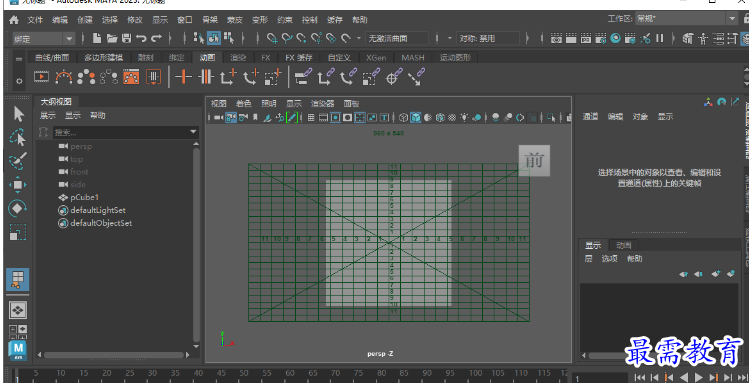Click the Front face of the view cube
749x383 pixels.
(x=534, y=160)
